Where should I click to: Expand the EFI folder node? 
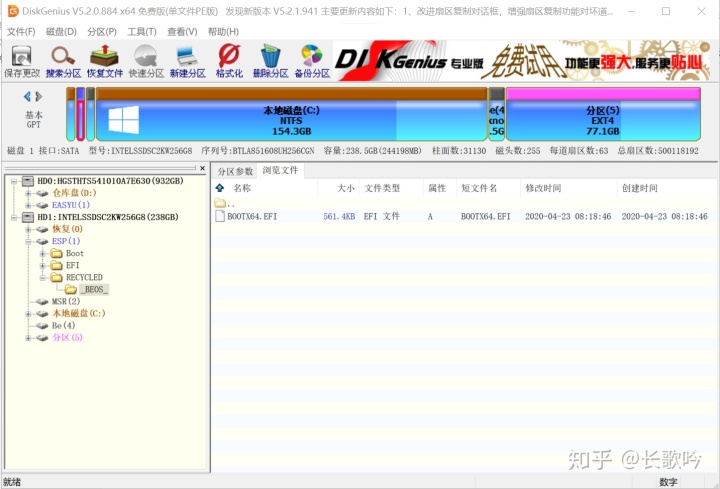42,265
